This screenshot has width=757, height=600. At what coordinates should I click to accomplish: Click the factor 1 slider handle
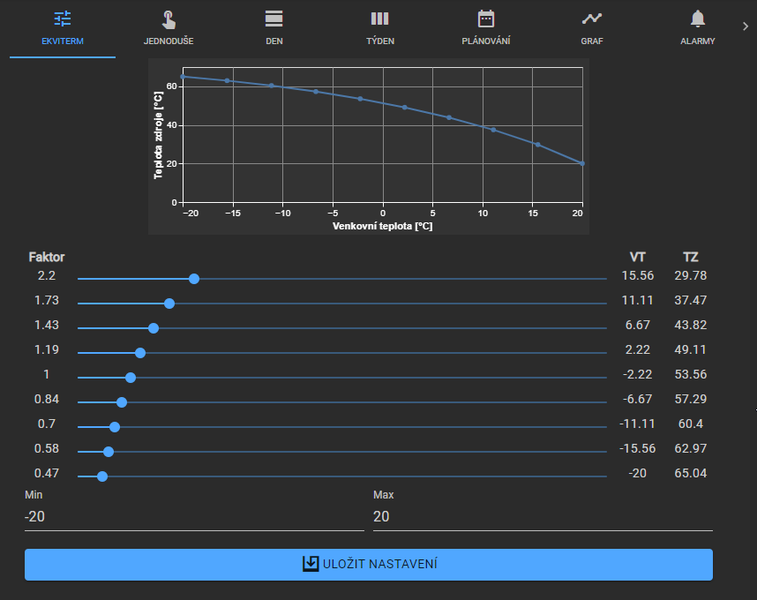[130, 377]
